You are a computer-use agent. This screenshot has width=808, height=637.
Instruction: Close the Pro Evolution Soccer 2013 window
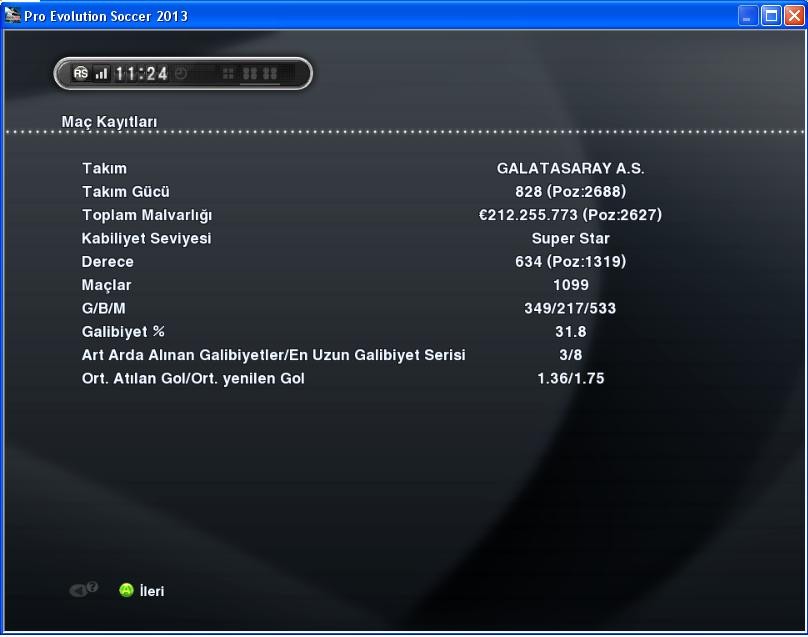(x=794, y=16)
